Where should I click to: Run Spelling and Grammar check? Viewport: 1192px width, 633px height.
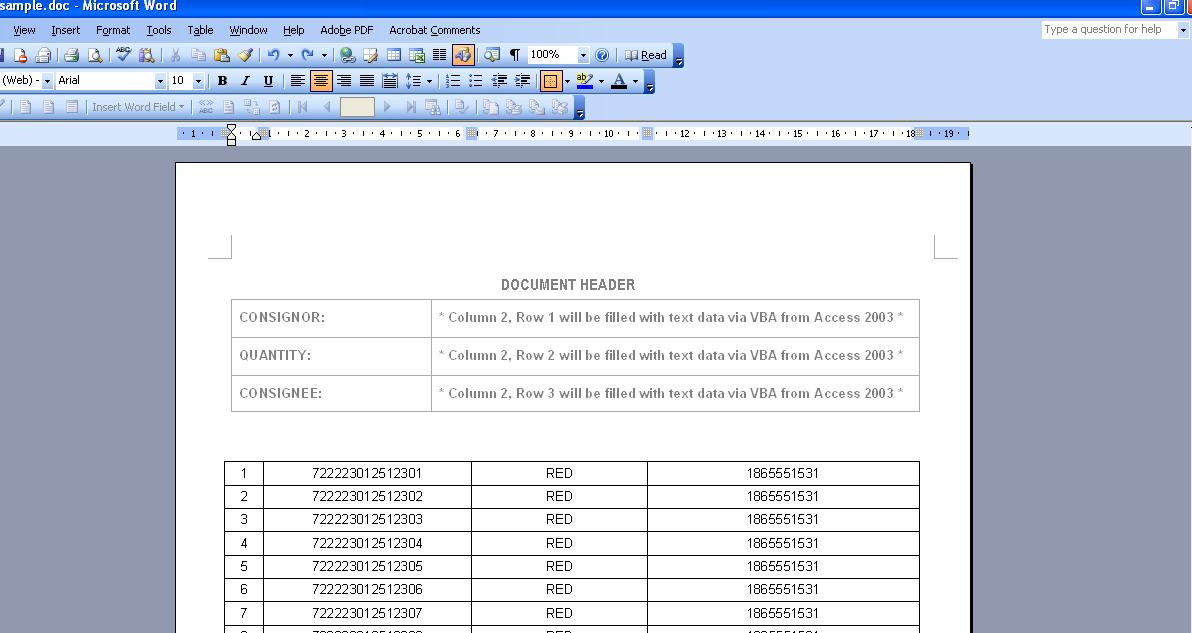pos(123,55)
